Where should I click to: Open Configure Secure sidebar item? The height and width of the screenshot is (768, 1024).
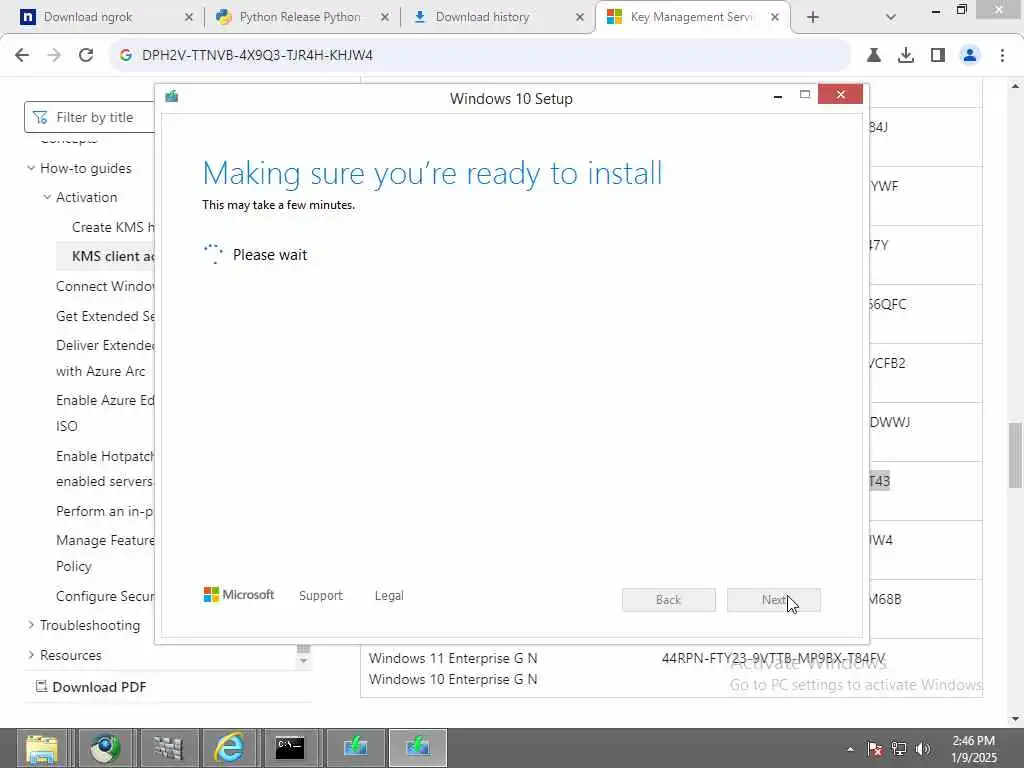[x=105, y=596]
